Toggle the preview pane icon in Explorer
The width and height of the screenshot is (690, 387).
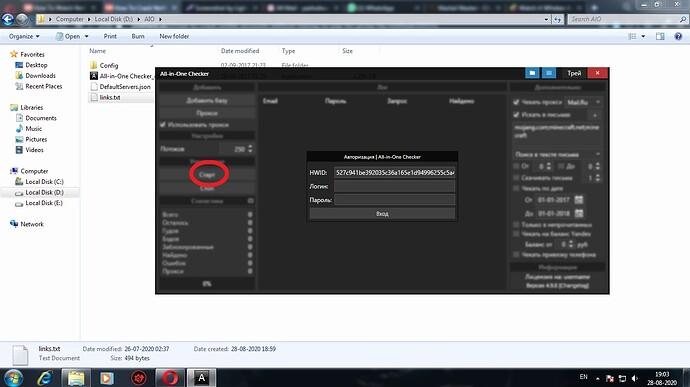pyautogui.click(x=660, y=37)
